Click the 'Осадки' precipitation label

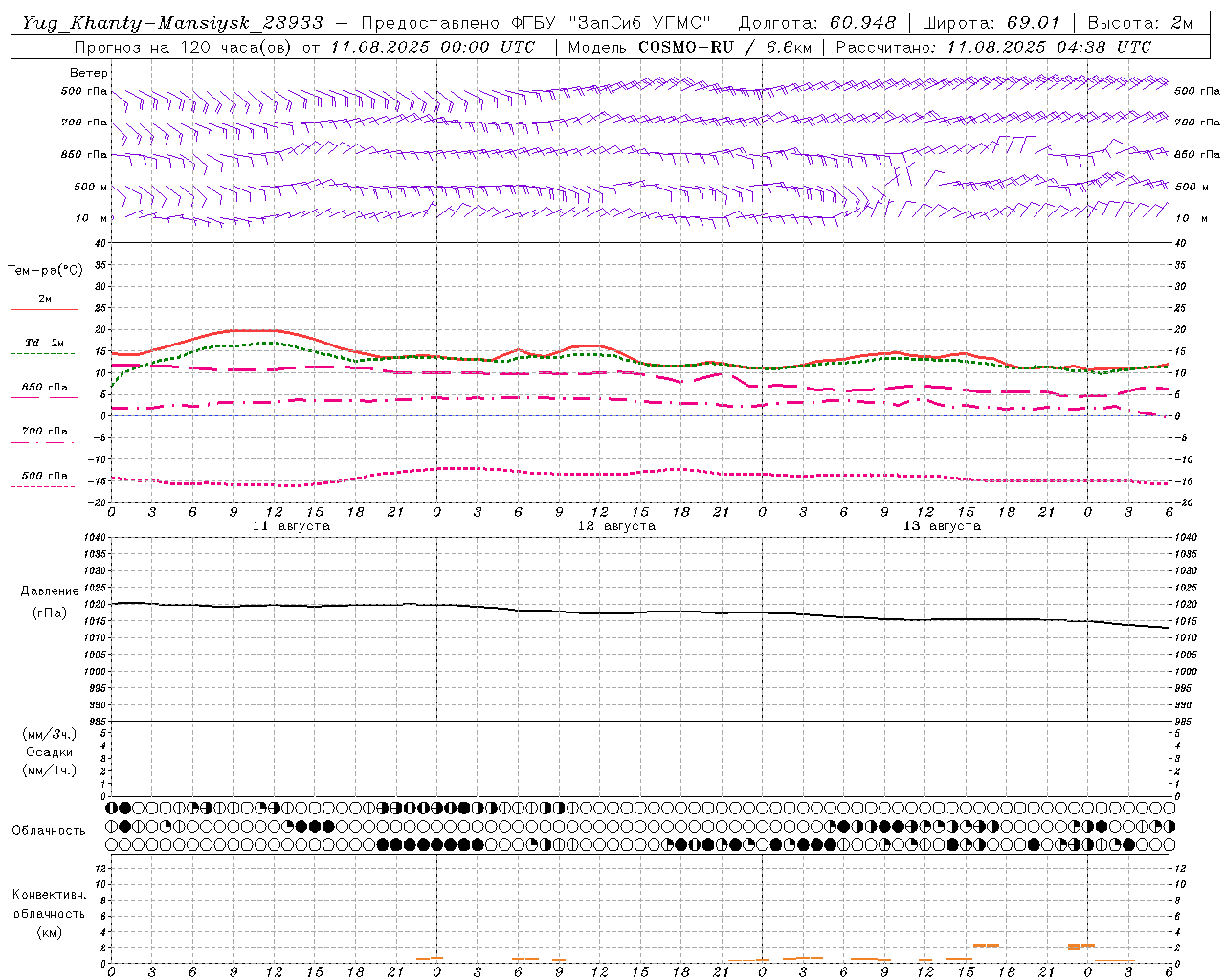pyautogui.click(x=50, y=752)
